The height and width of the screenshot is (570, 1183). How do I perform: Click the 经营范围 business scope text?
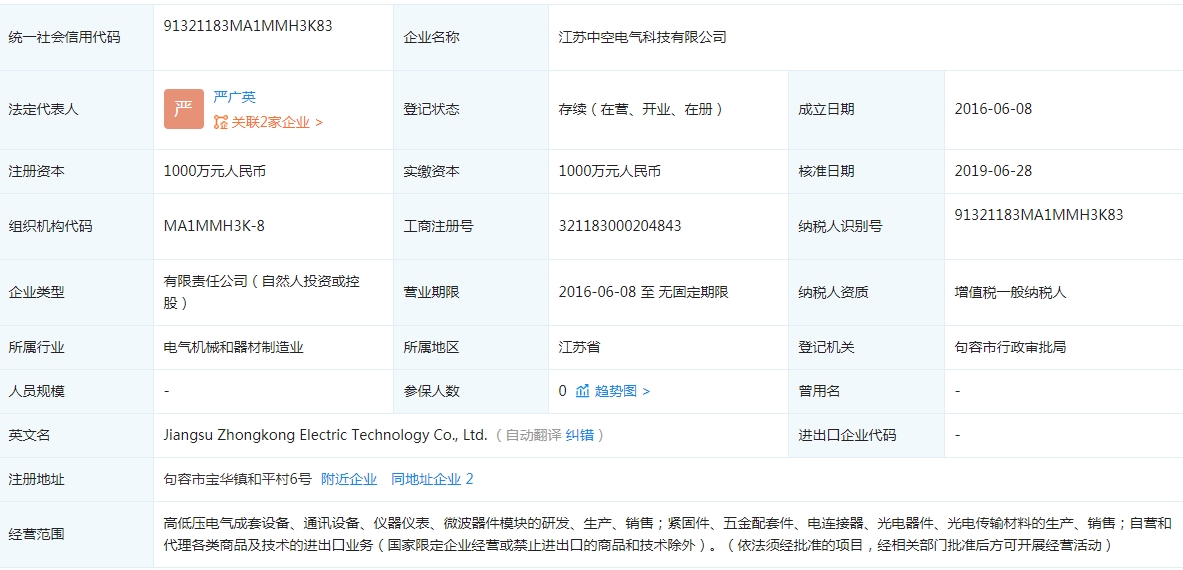[x=660, y=534]
